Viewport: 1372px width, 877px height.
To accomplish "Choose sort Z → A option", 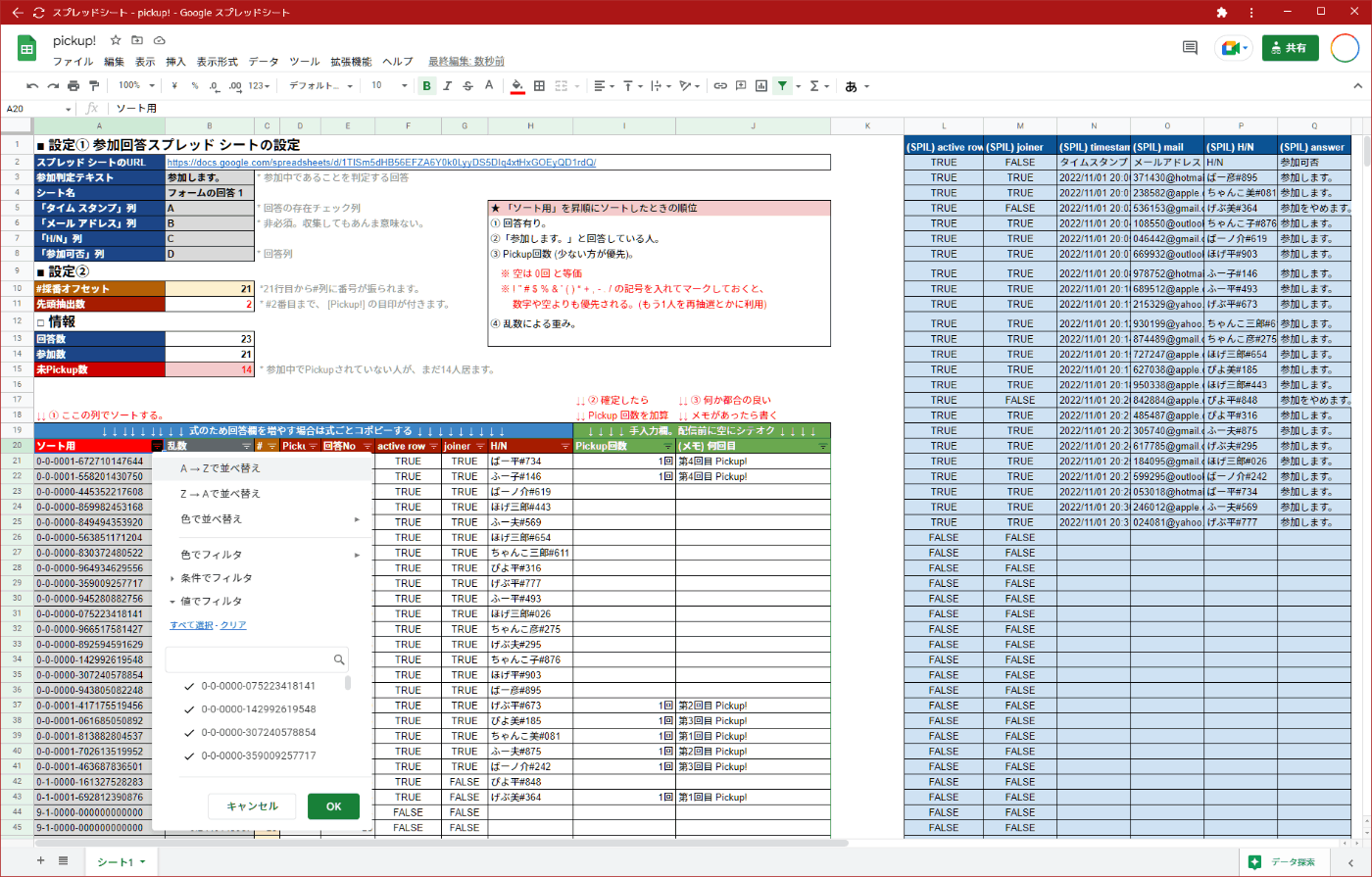I will click(262, 493).
